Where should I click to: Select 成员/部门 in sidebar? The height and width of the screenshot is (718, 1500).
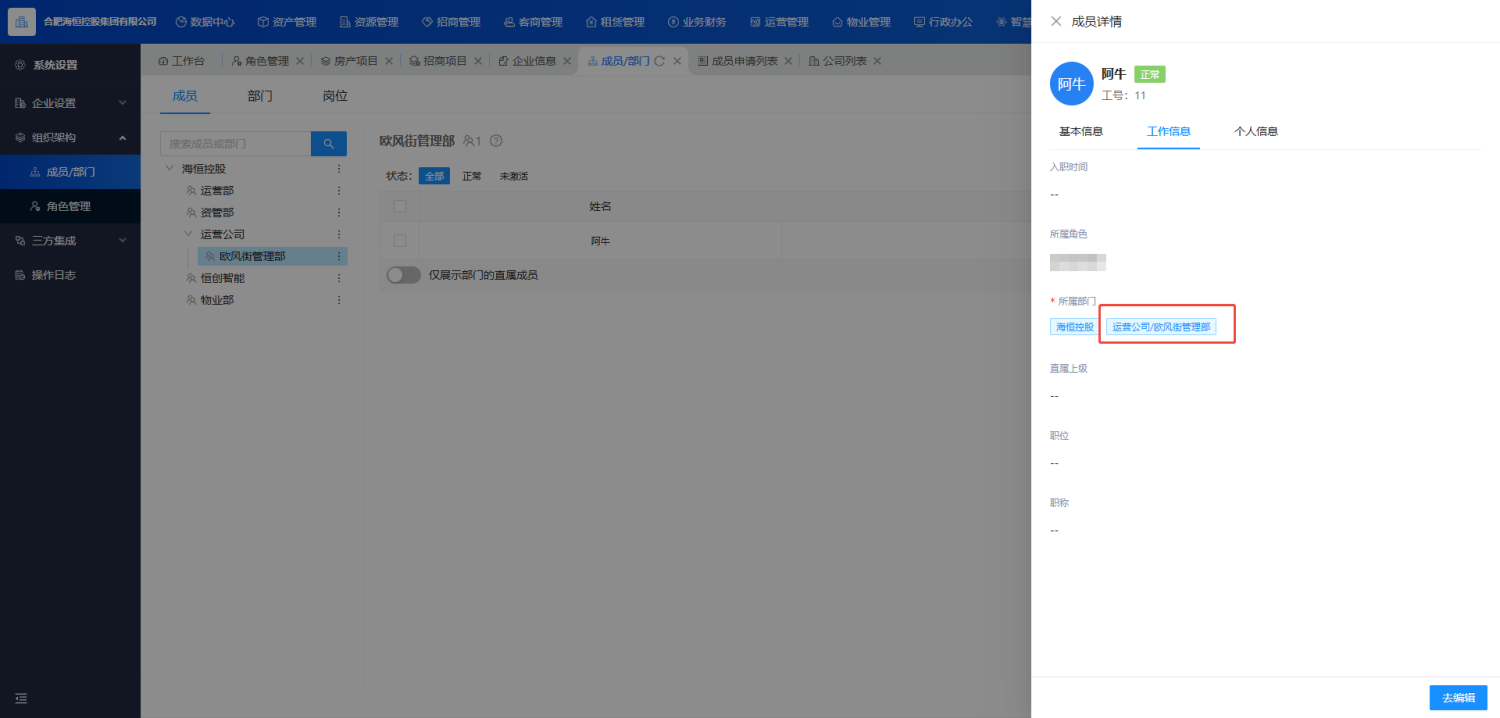click(x=70, y=172)
